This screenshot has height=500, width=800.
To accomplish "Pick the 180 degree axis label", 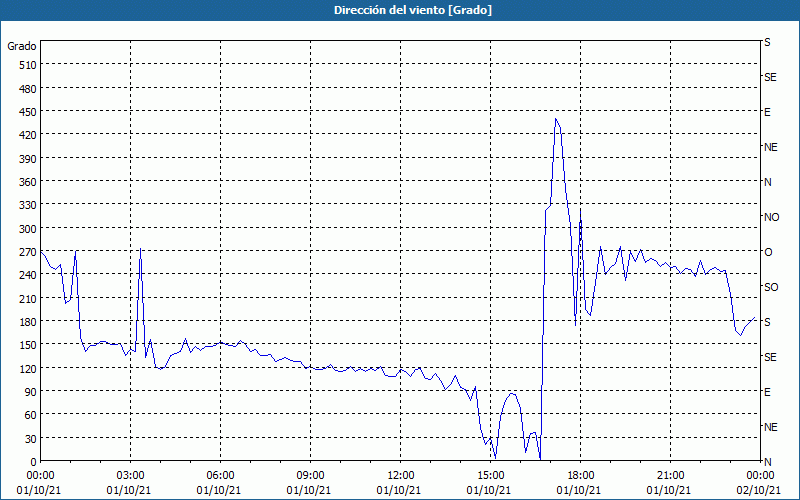I will [x=28, y=322].
